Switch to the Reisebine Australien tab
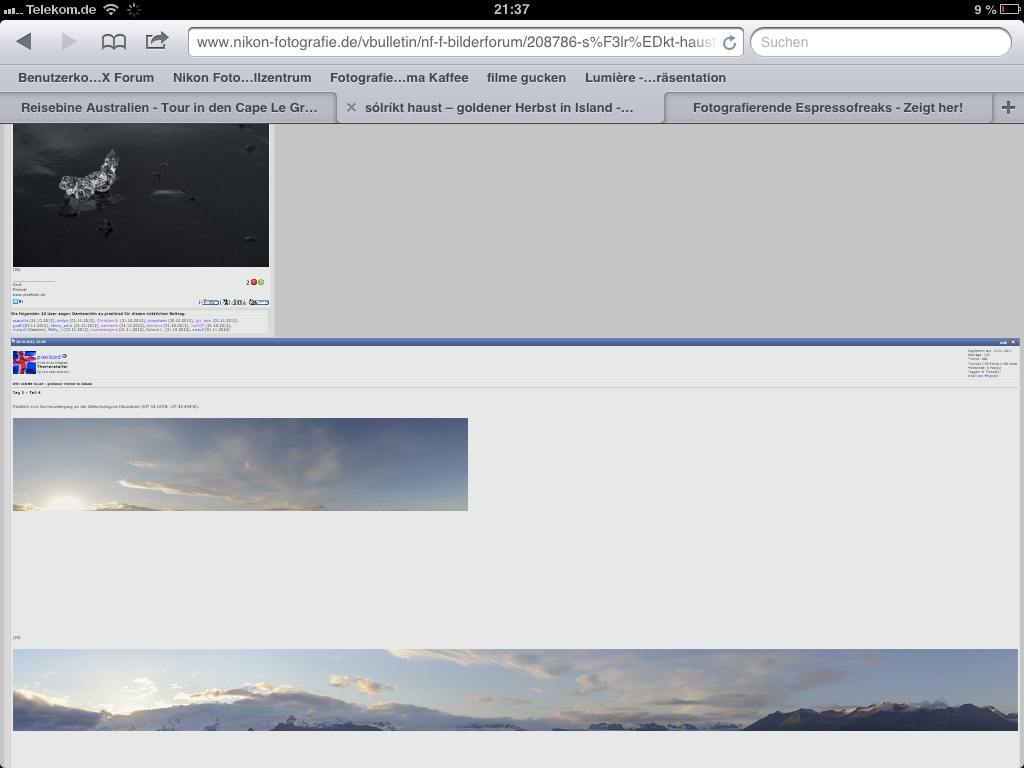The image size is (1024, 768). (169, 108)
